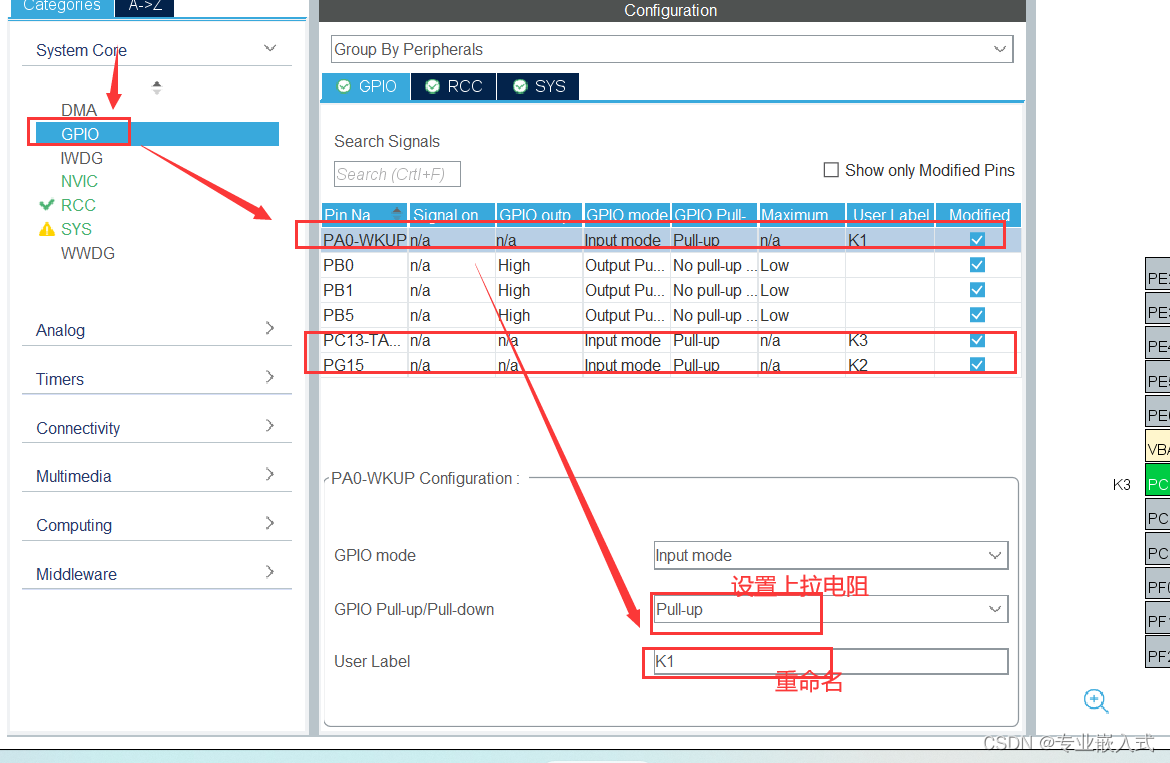This screenshot has height=763, width=1170.
Task: Select the PB5 pin row
Action: 671,315
